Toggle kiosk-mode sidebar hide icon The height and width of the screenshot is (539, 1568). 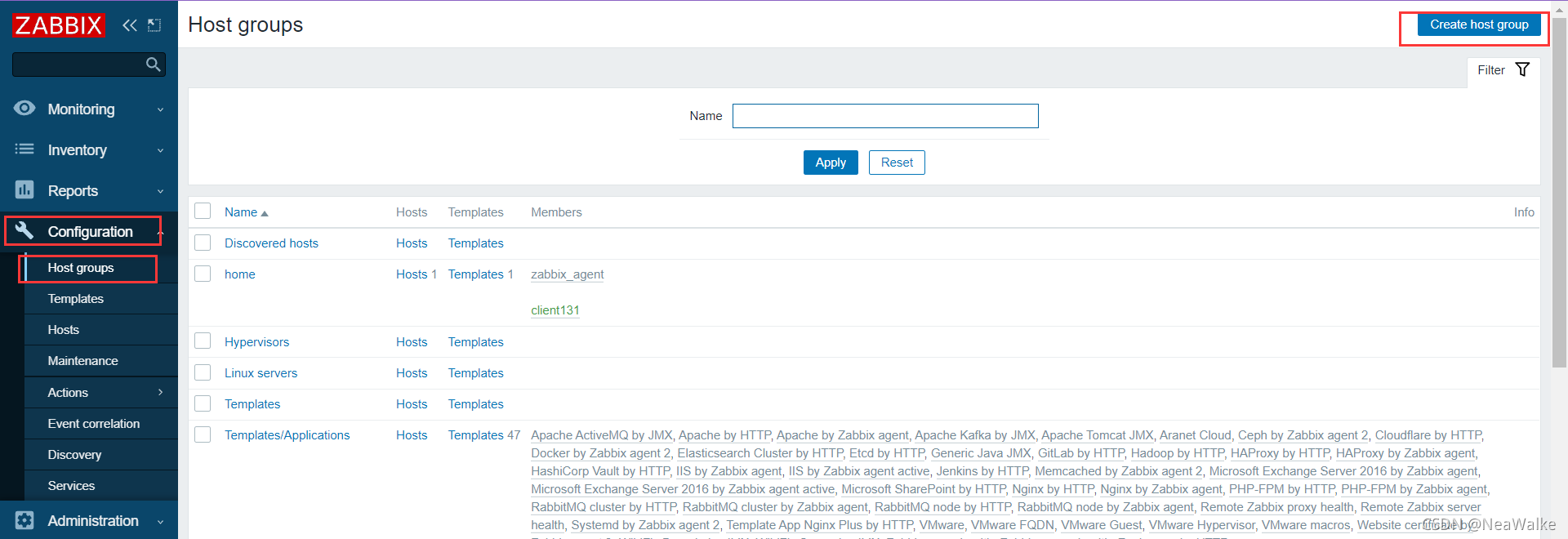click(x=154, y=25)
